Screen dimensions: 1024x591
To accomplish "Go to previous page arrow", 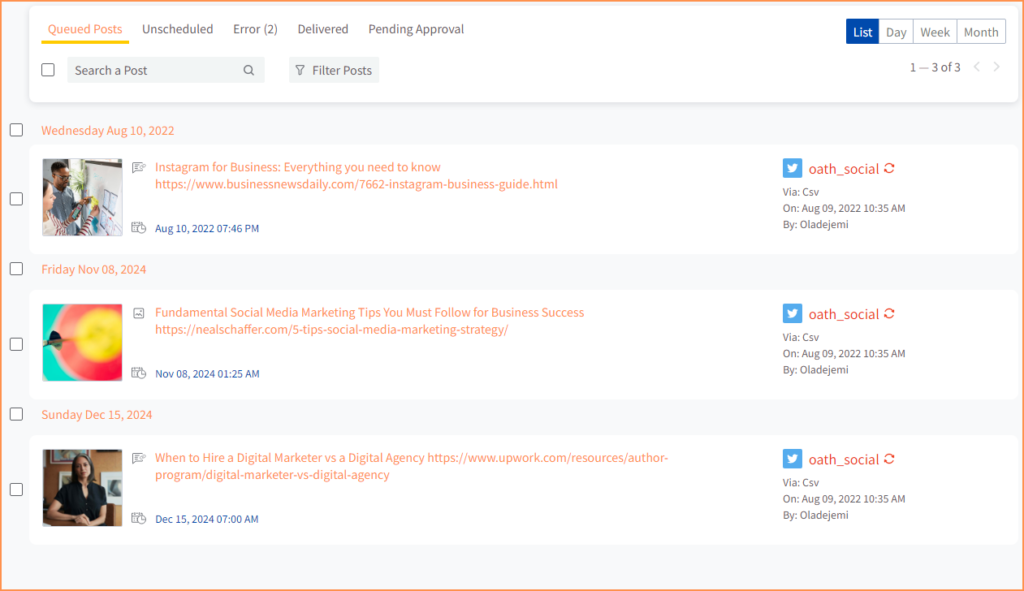I will [977, 67].
